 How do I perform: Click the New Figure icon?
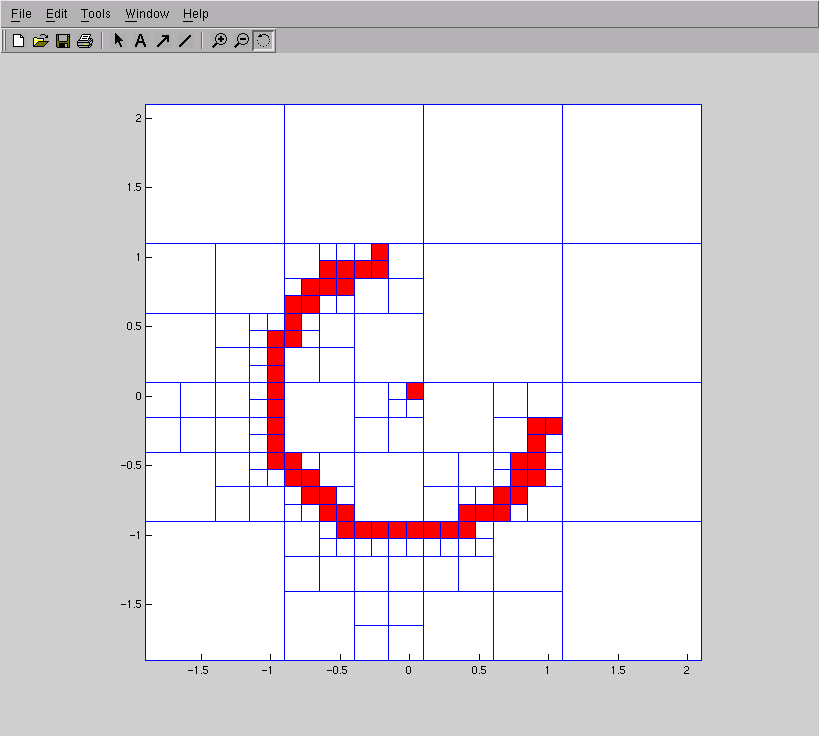[18, 41]
